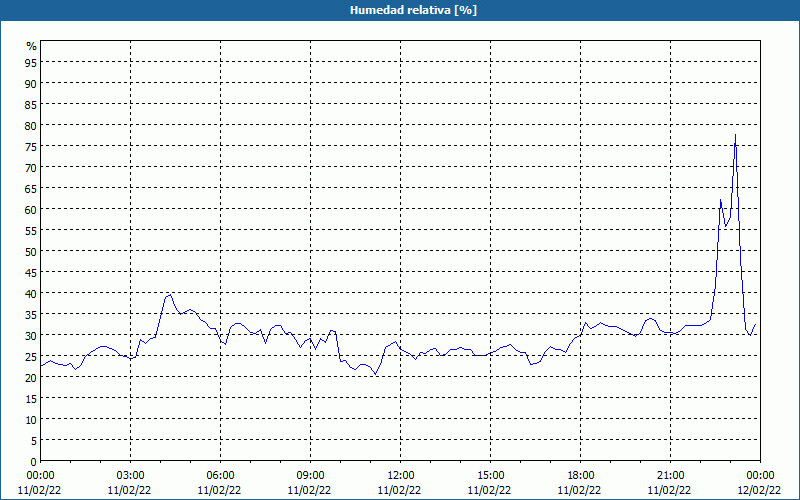Click the 12/02/22 date label

click(759, 490)
